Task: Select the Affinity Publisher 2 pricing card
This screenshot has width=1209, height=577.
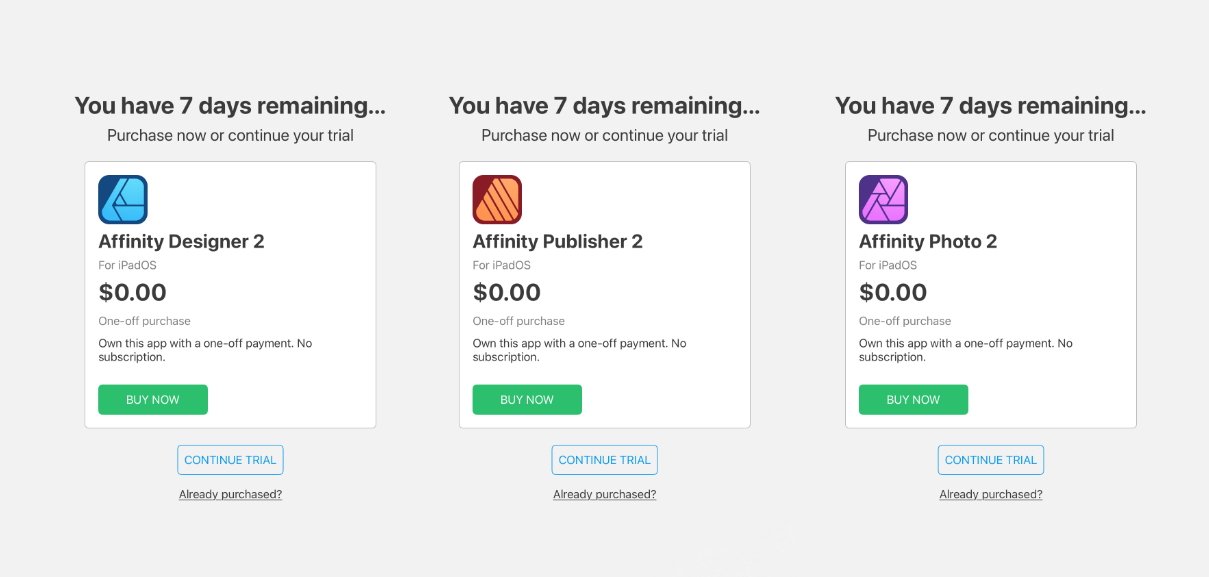Action: click(604, 294)
